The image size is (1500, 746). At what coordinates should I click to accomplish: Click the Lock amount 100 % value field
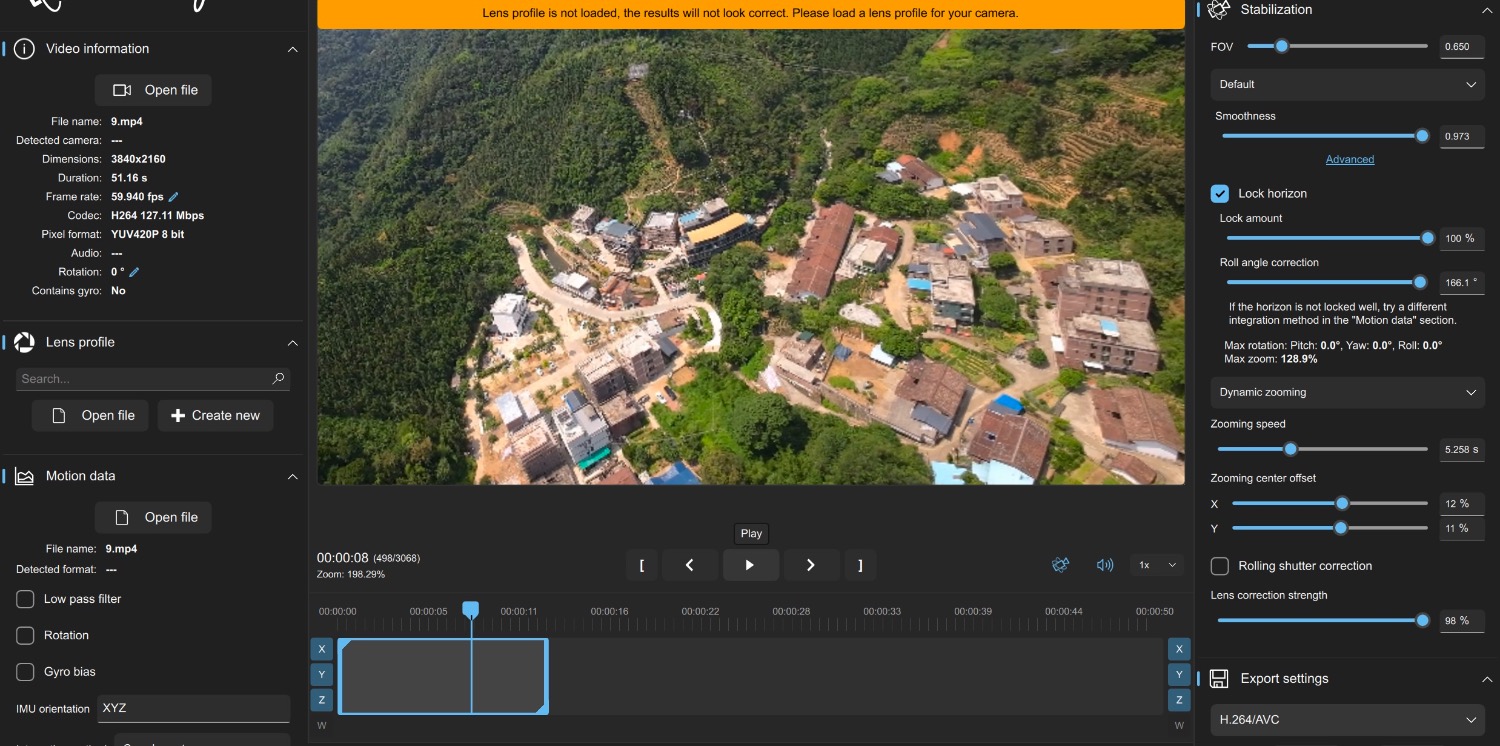point(1461,238)
